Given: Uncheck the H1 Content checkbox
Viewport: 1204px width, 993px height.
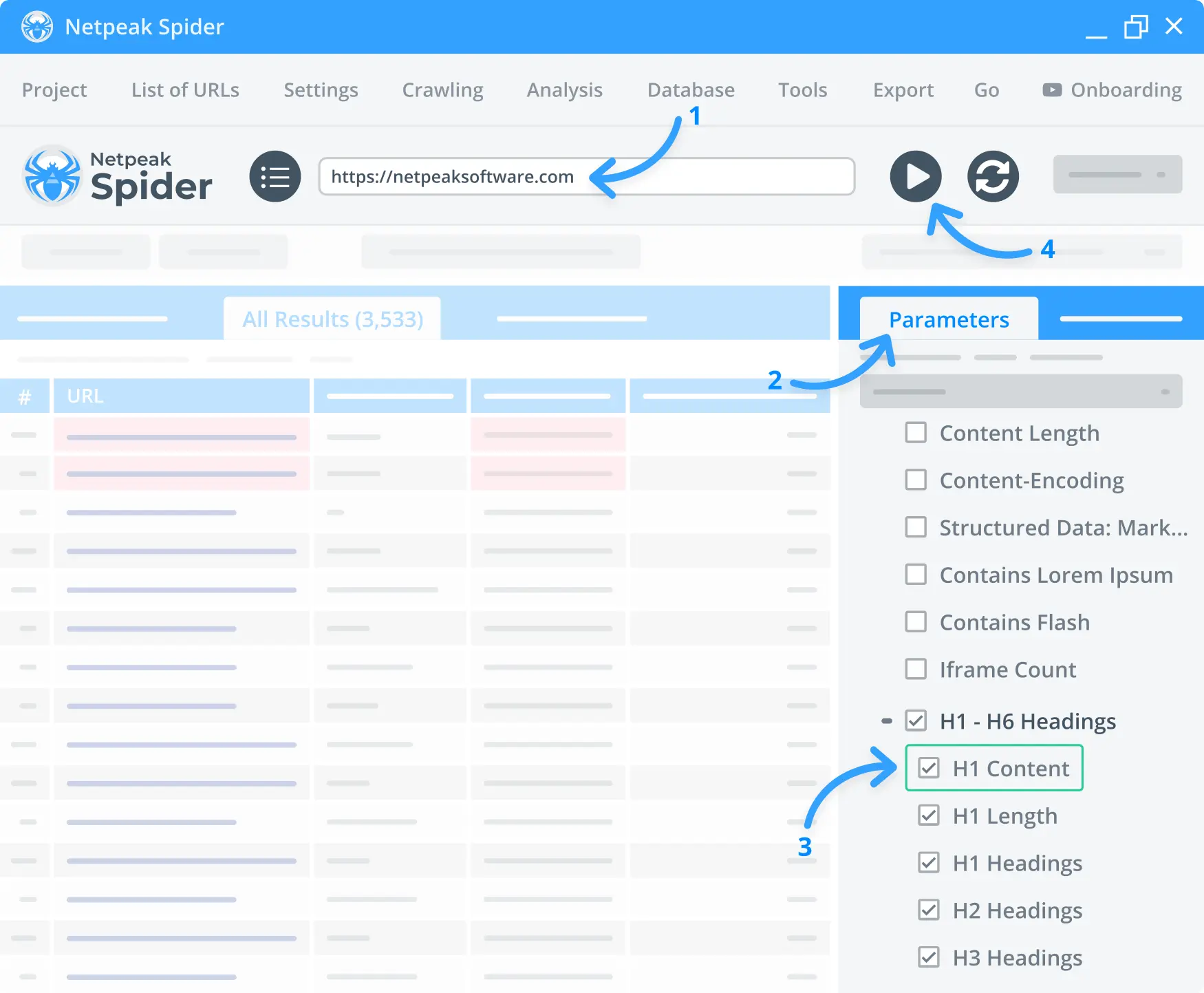Looking at the screenshot, I should click(x=929, y=768).
